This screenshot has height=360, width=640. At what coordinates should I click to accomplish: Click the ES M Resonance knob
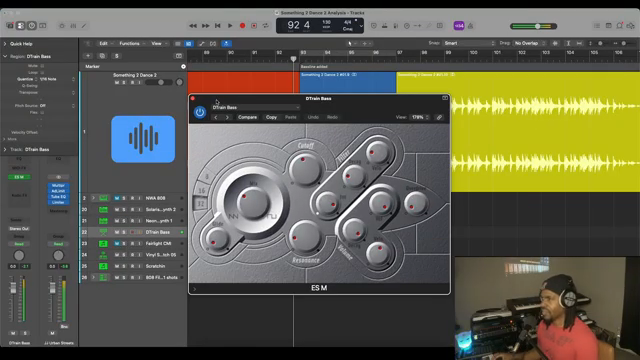click(305, 236)
